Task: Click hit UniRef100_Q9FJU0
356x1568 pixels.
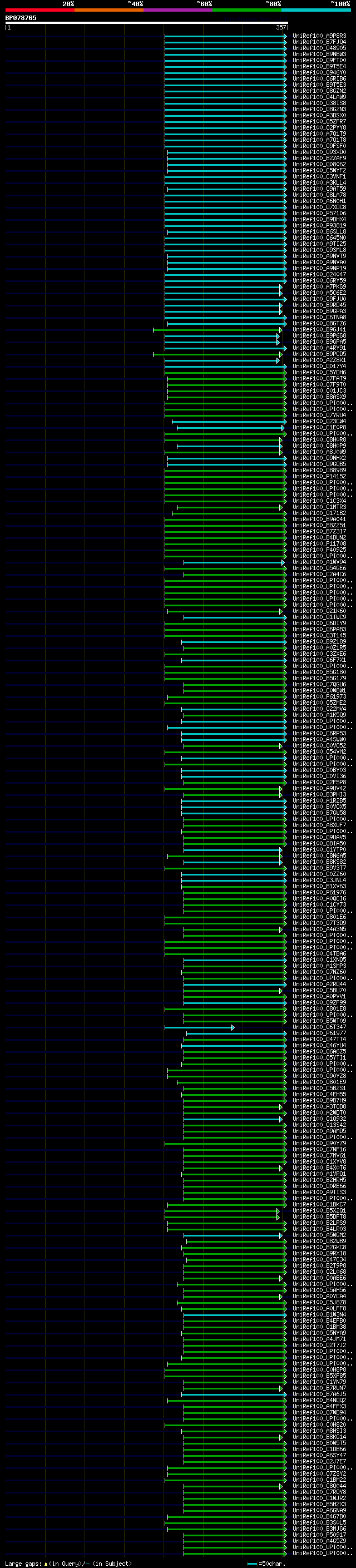Action: click(319, 299)
